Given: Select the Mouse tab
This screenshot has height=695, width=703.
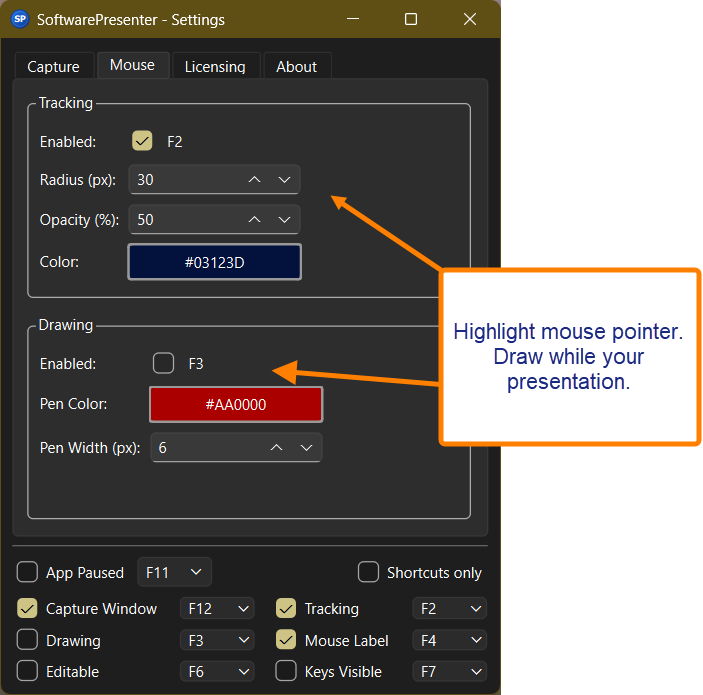Looking at the screenshot, I should coord(133,65).
